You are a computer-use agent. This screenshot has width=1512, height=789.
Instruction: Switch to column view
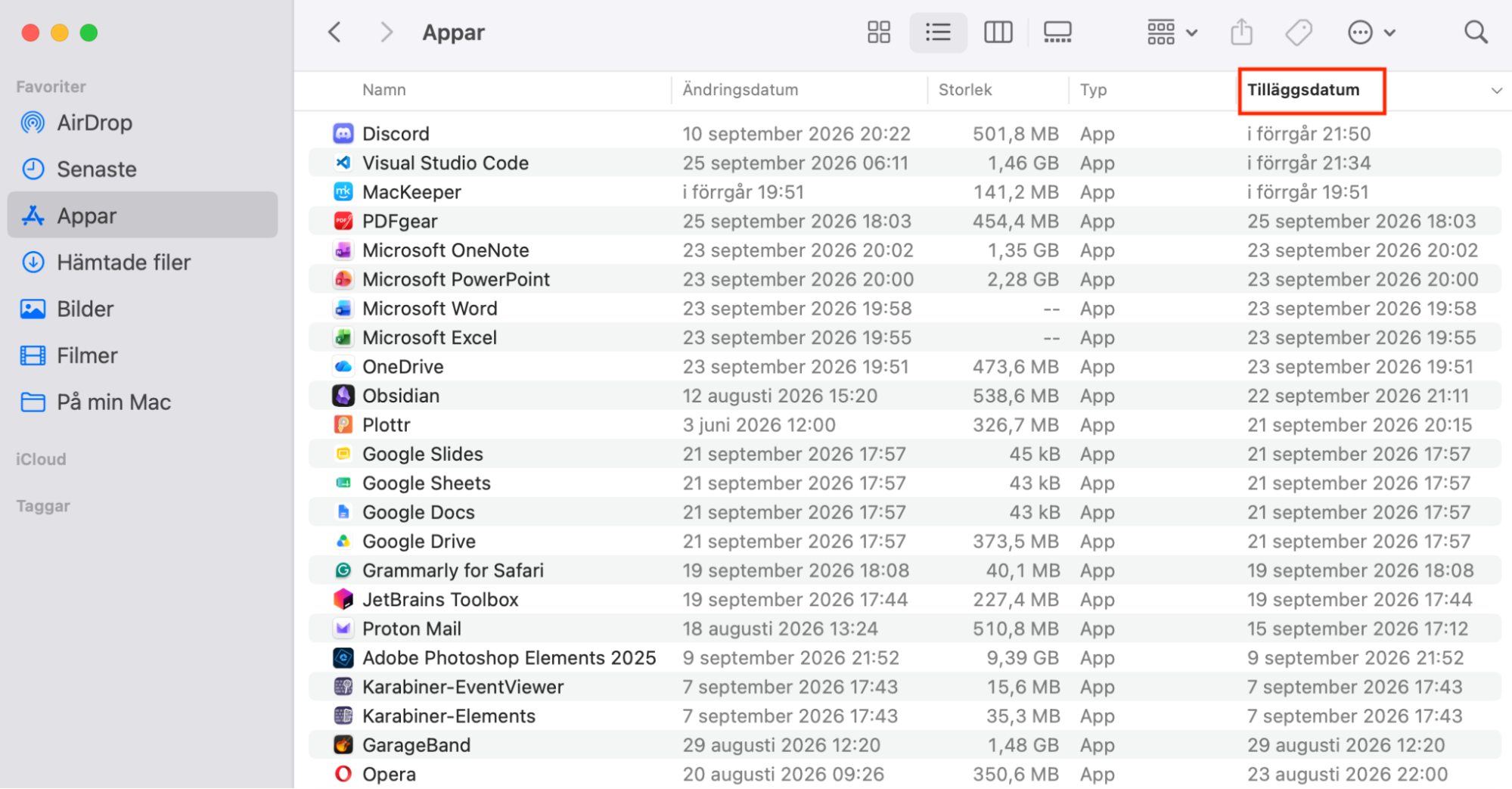(998, 33)
